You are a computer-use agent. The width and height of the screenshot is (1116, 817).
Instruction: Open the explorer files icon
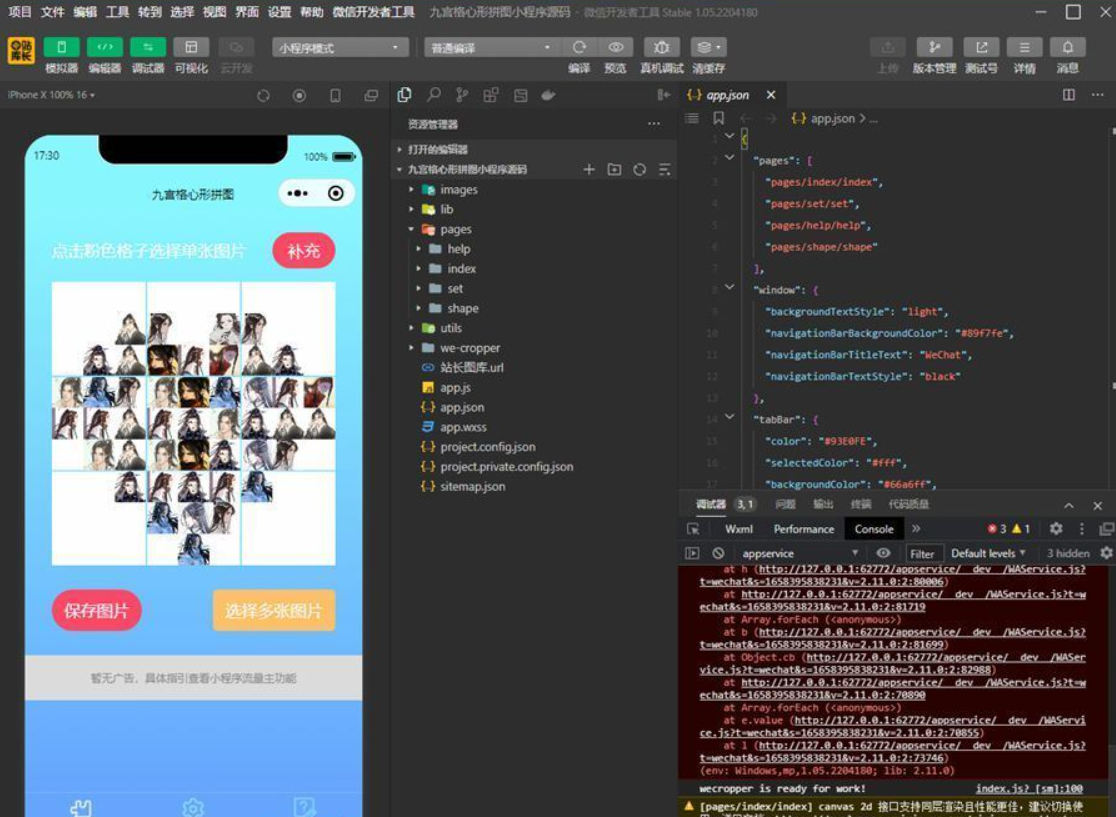pos(404,95)
